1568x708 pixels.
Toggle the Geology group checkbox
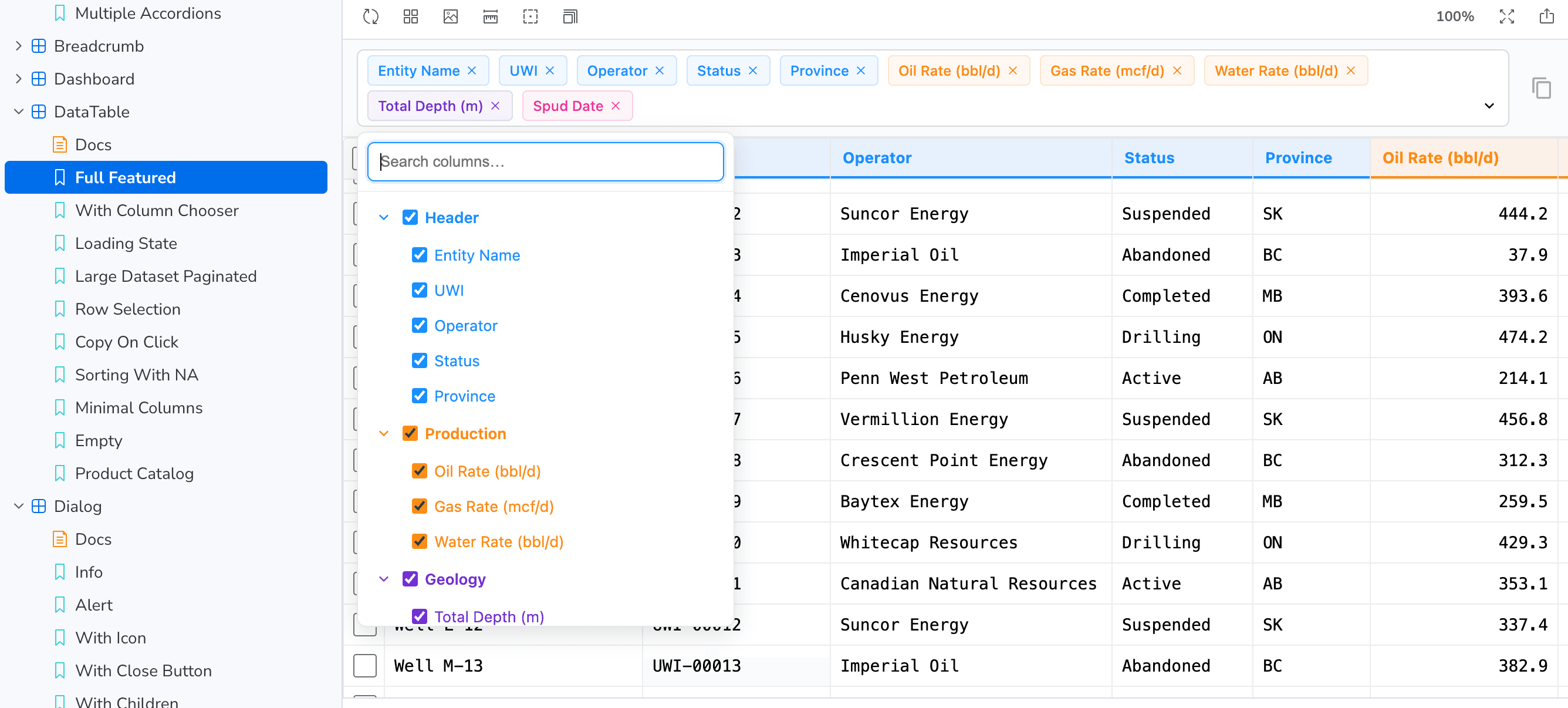(x=410, y=579)
